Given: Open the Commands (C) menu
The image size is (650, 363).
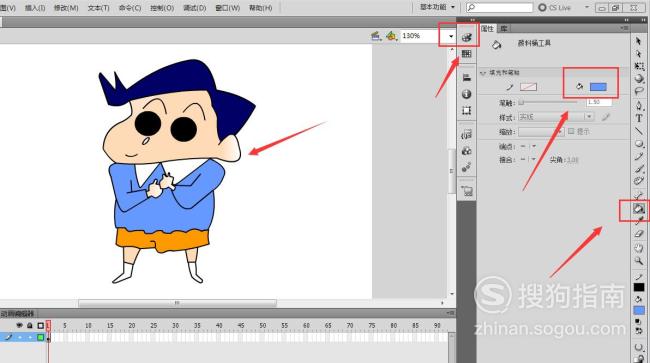Looking at the screenshot, I should (130, 8).
